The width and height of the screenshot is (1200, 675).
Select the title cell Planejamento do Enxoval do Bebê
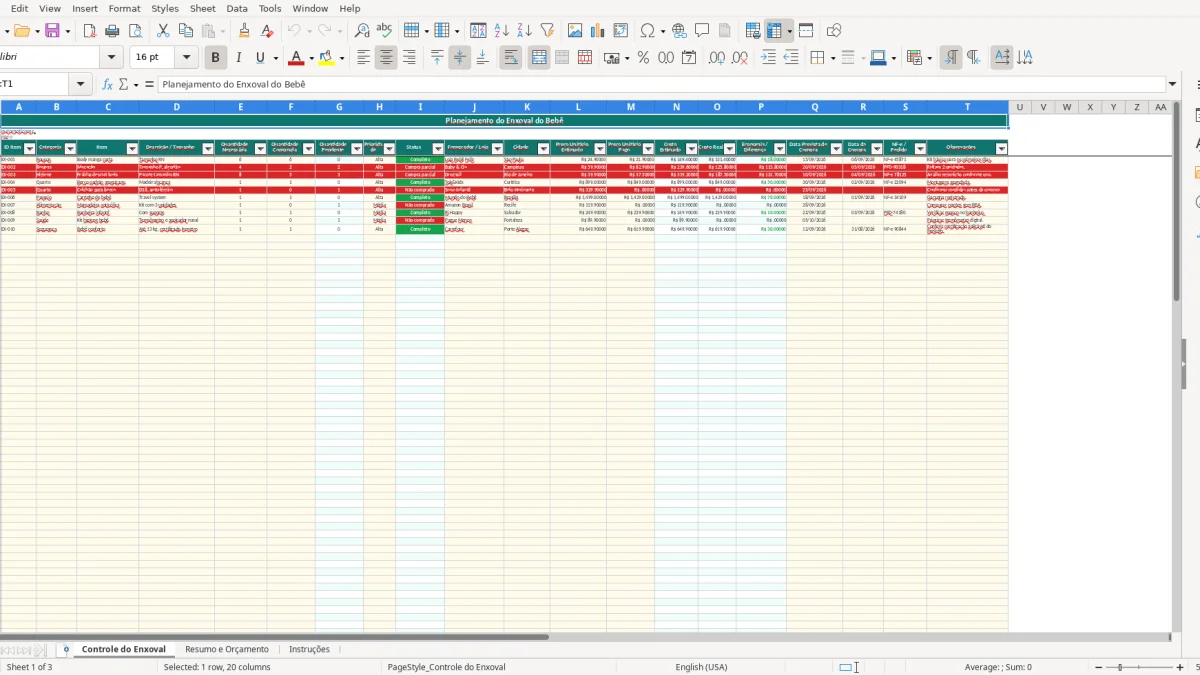(x=504, y=120)
